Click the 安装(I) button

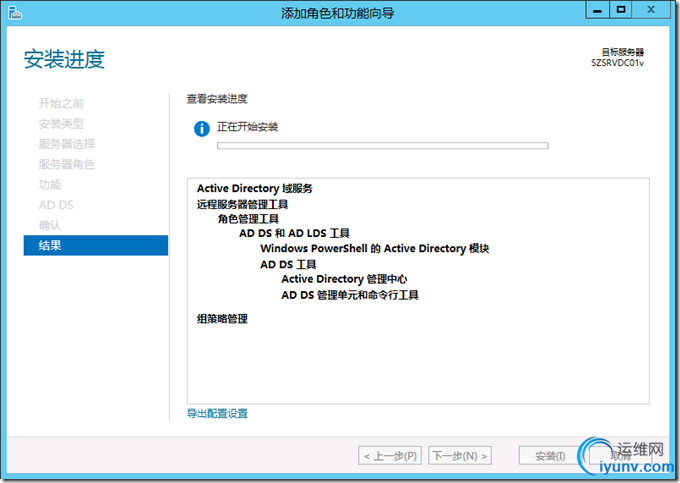[x=550, y=456]
